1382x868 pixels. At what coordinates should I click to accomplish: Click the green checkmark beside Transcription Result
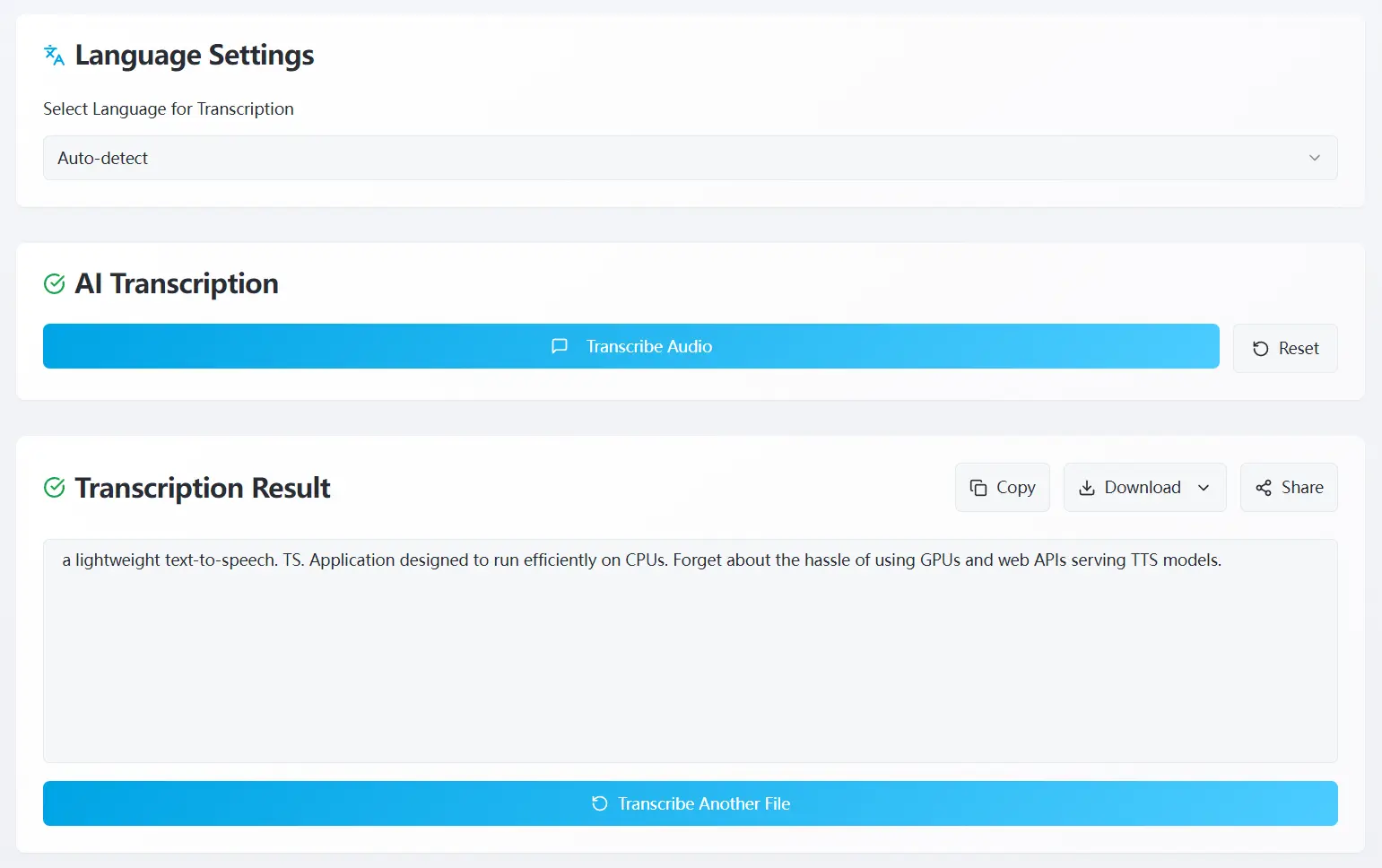[x=55, y=487]
